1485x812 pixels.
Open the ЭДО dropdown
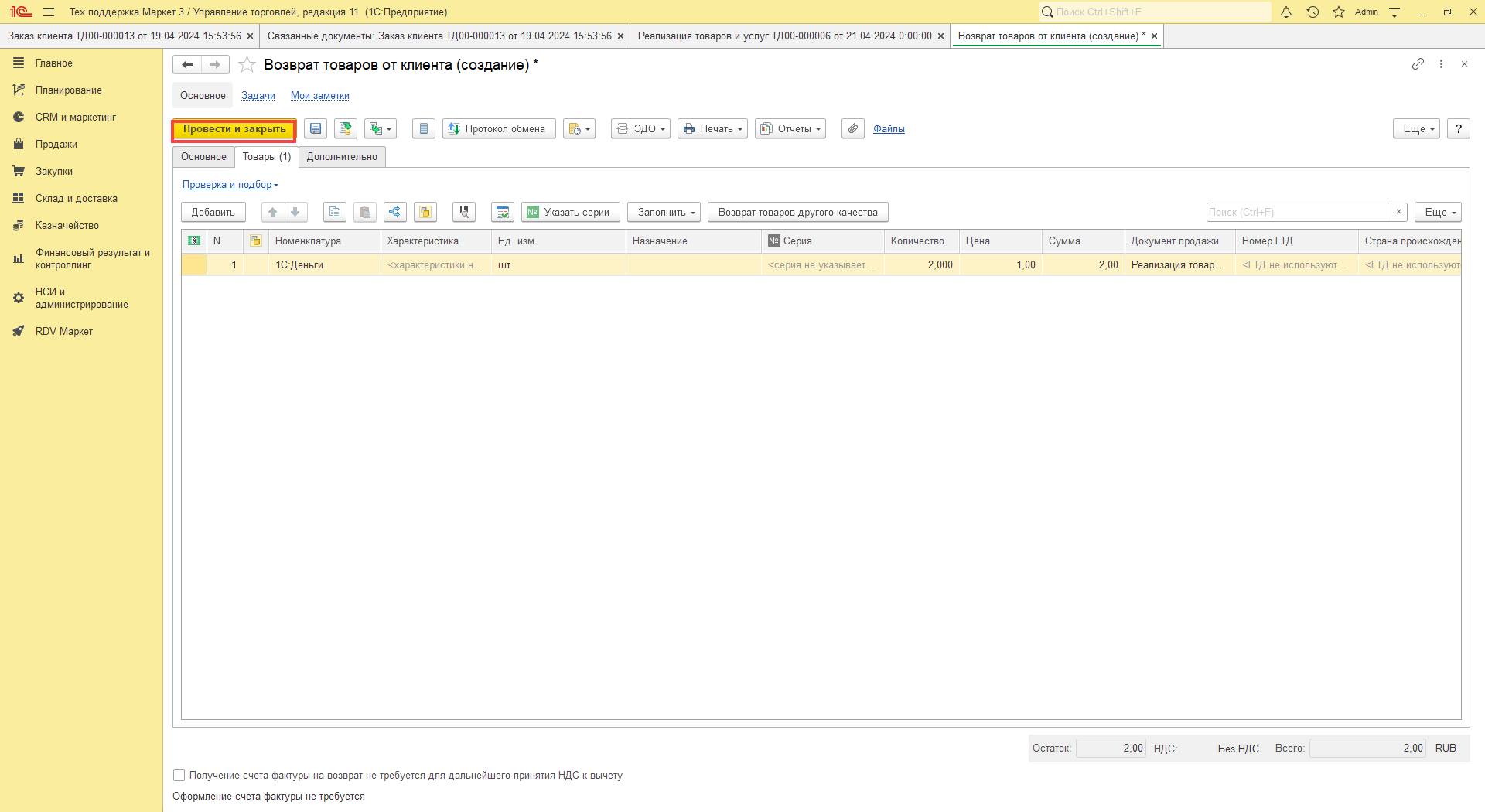640,129
